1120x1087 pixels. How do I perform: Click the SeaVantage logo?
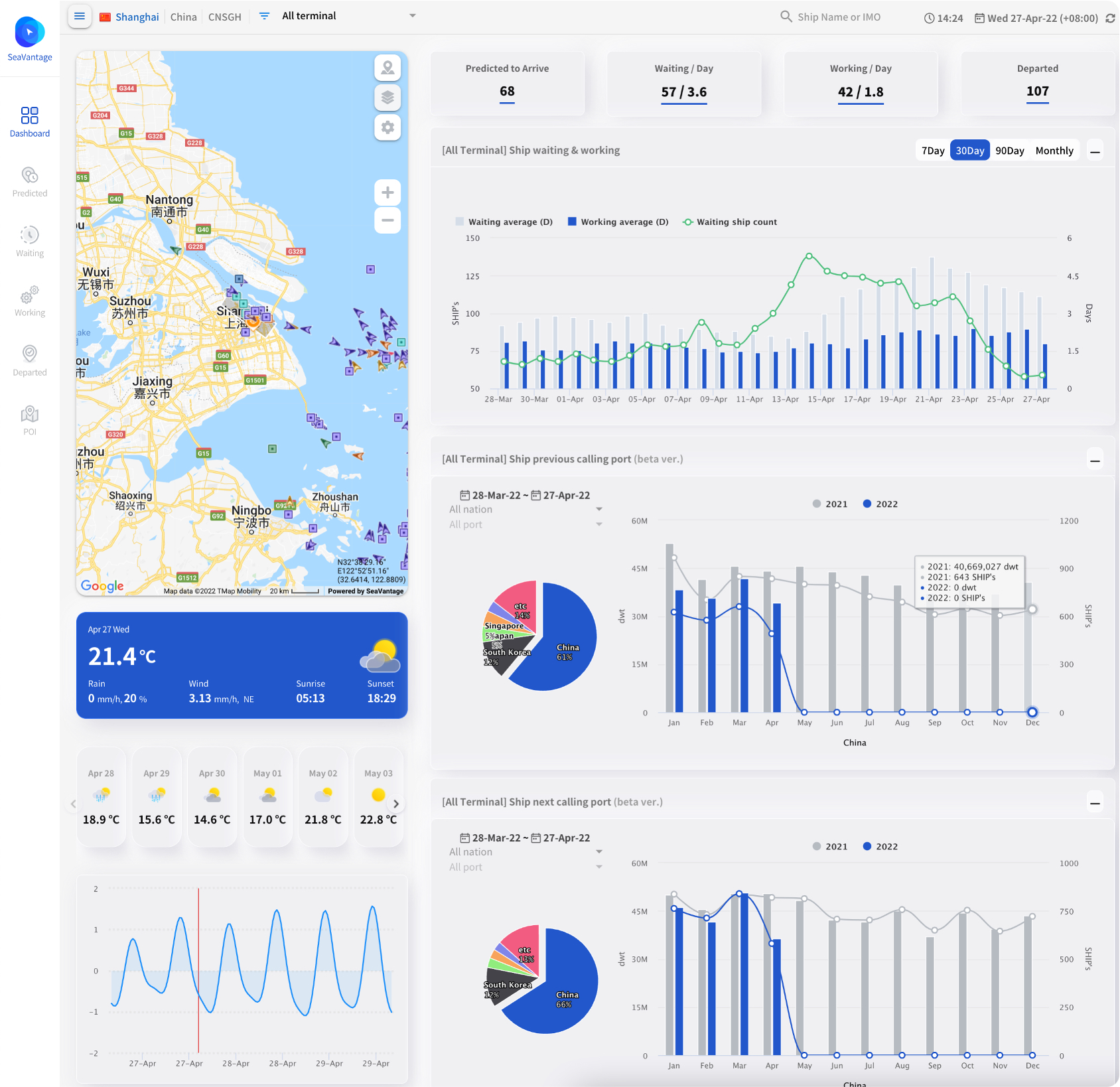[x=30, y=39]
